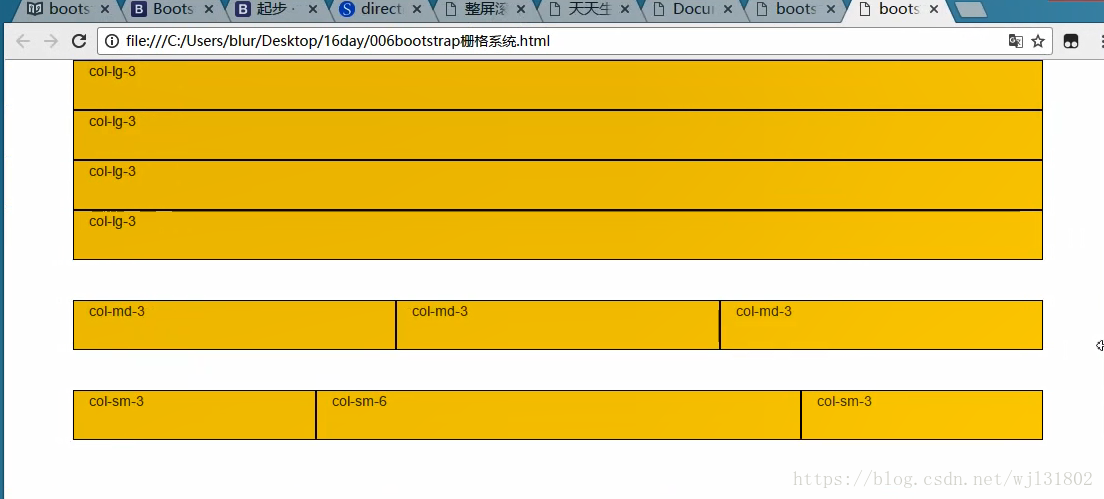Close the active 'boots' tab
1104x499 pixels.
[934, 9]
